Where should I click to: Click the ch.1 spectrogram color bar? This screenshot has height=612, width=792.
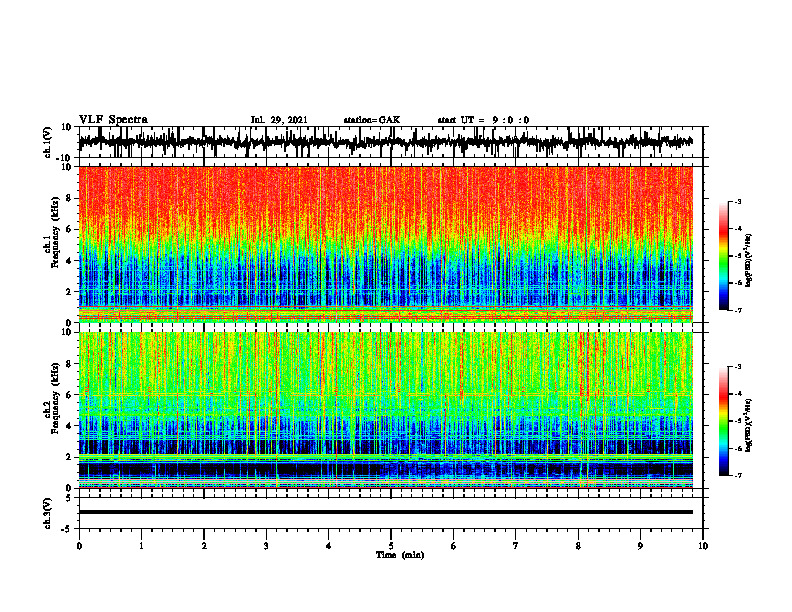[724, 256]
